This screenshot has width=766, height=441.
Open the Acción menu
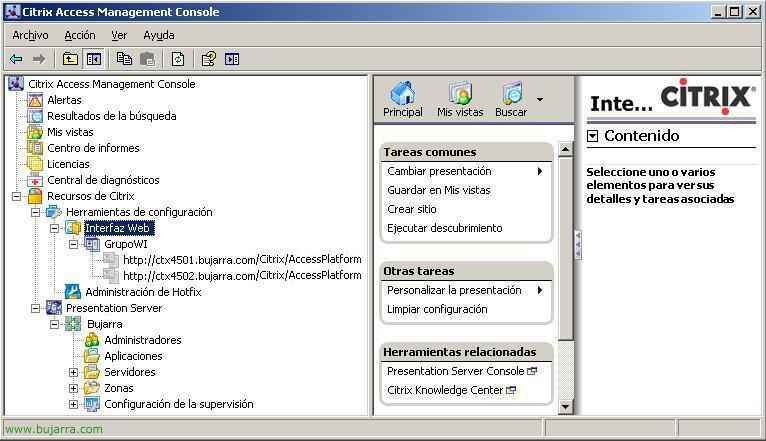click(80, 35)
